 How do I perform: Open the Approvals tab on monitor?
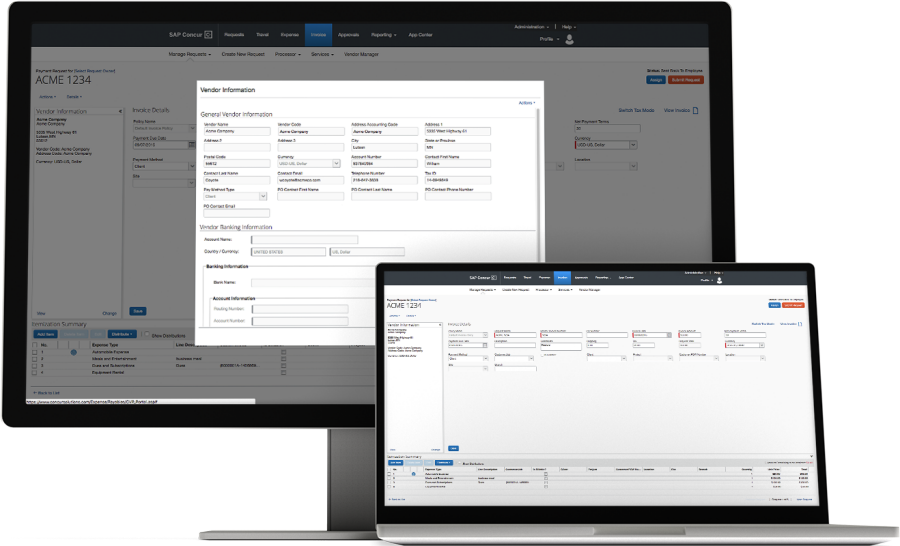(348, 35)
